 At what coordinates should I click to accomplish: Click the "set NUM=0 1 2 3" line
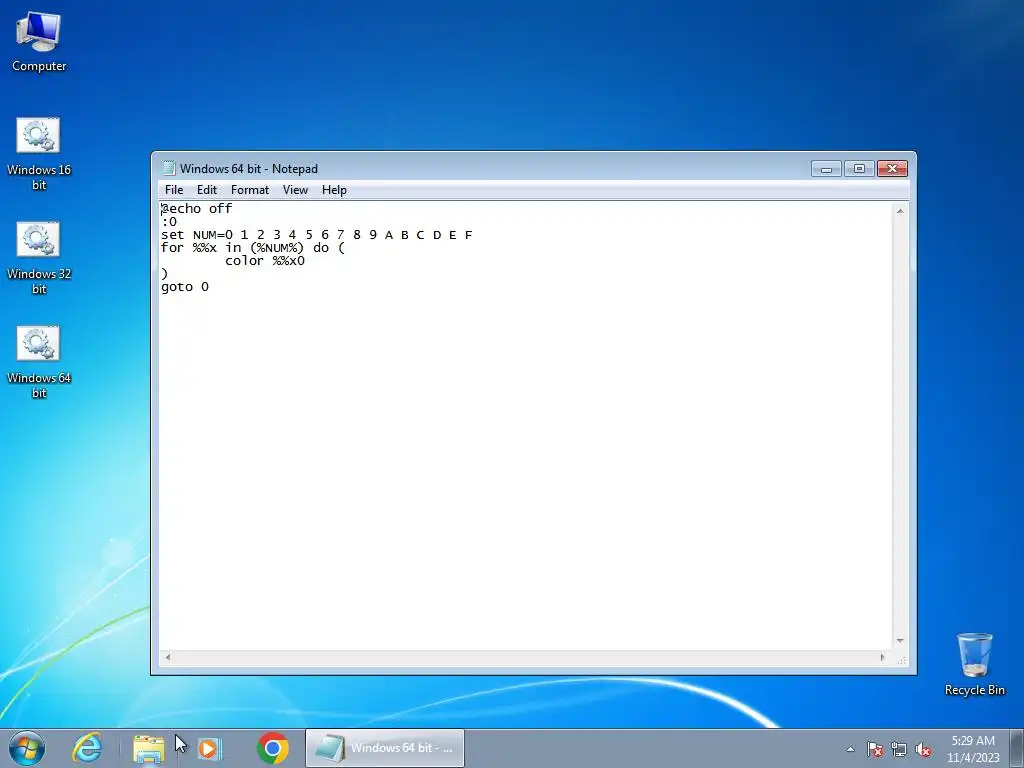316,234
